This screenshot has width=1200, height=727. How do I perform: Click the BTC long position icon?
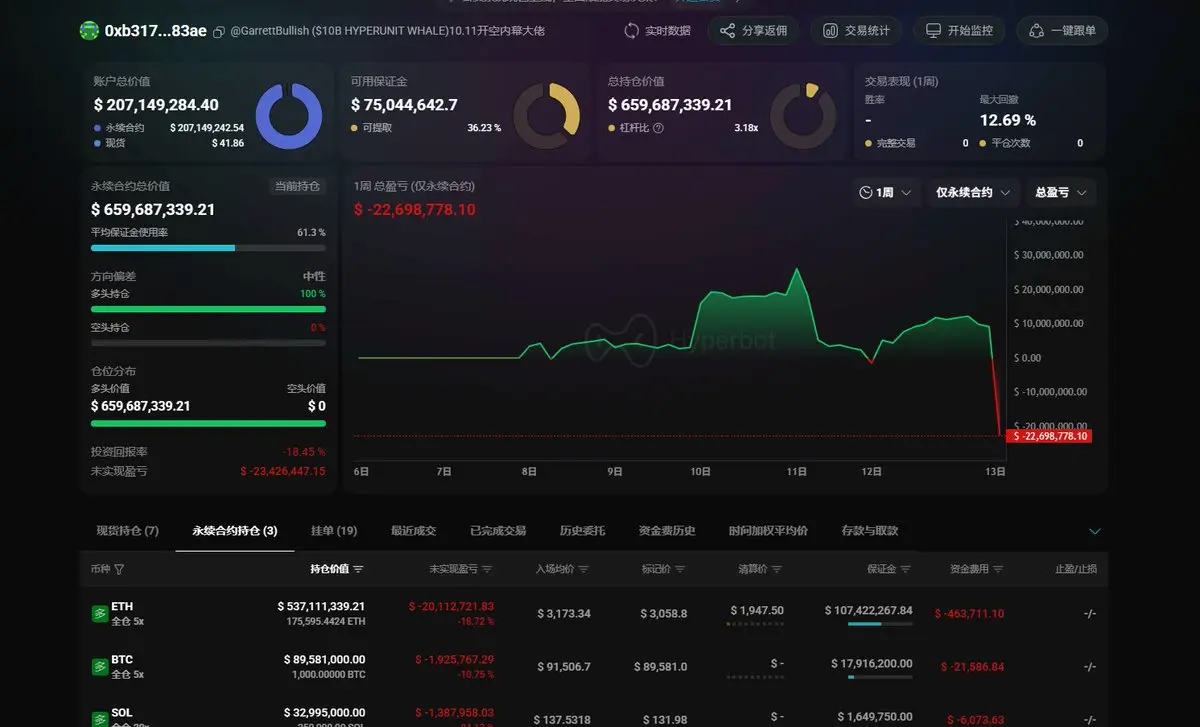[99, 666]
